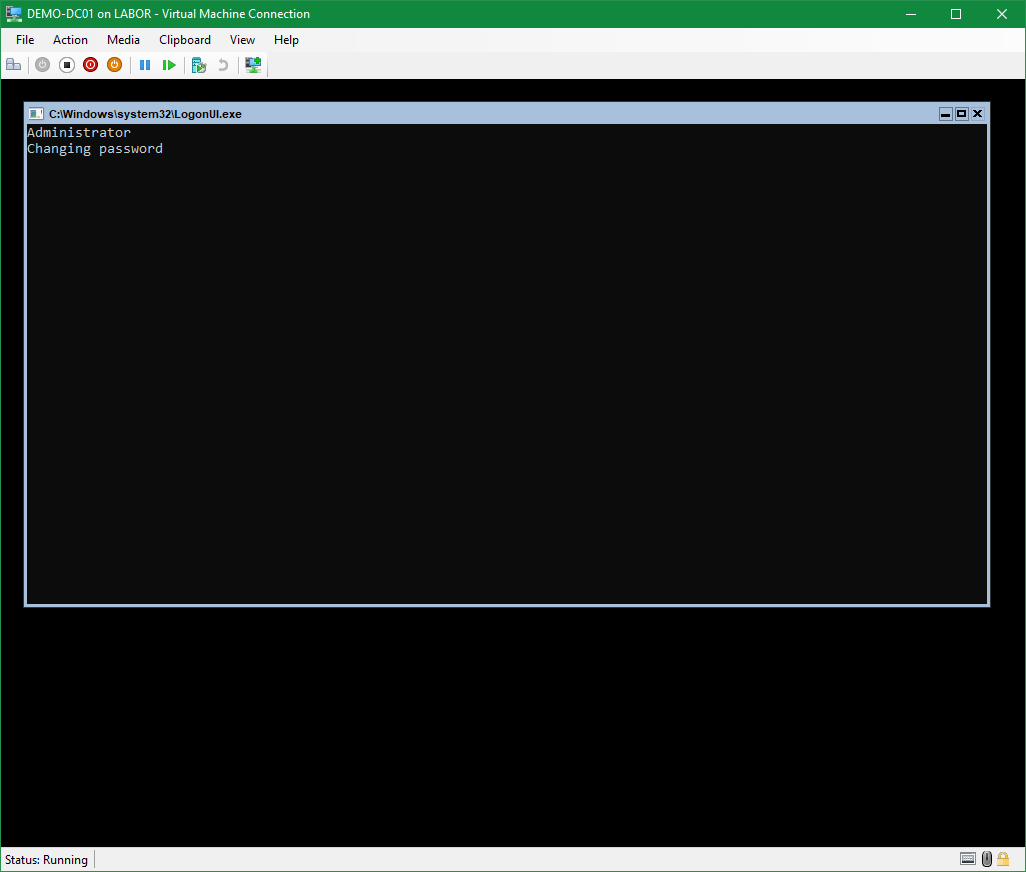This screenshot has width=1026, height=872.
Task: Click the keyboard status bar icon
Action: [967, 859]
